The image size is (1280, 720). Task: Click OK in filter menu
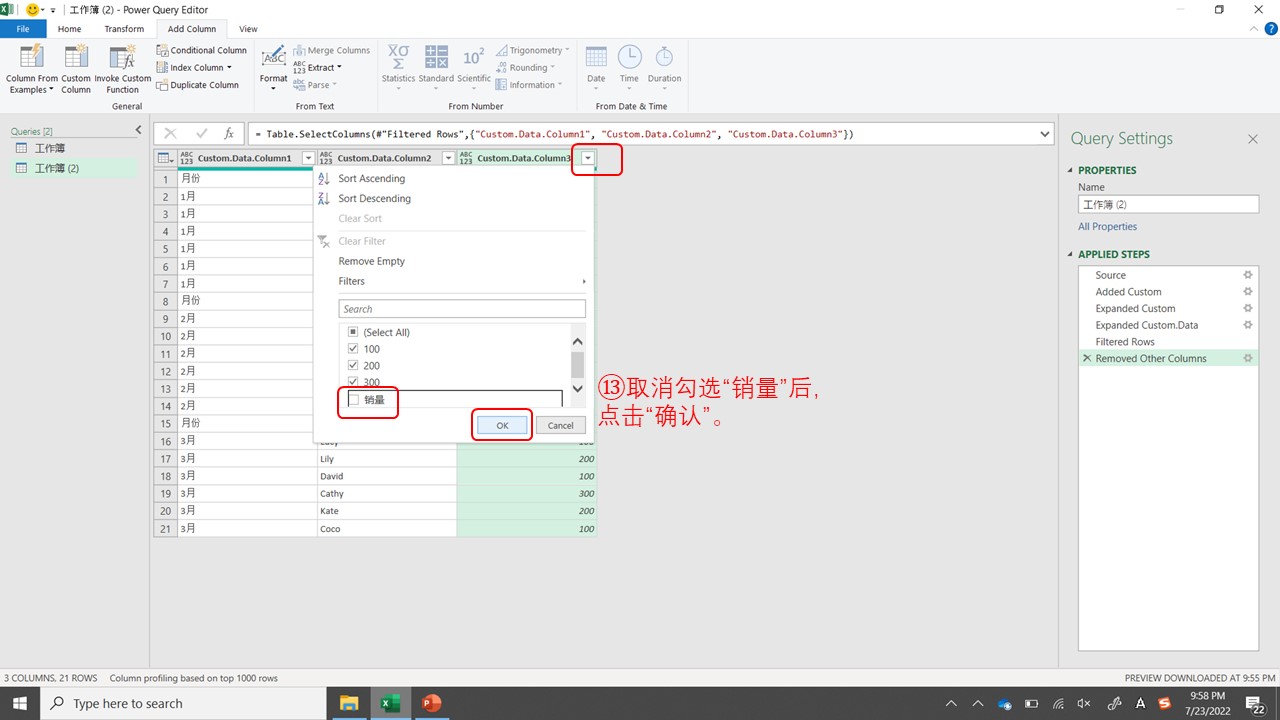(502, 425)
